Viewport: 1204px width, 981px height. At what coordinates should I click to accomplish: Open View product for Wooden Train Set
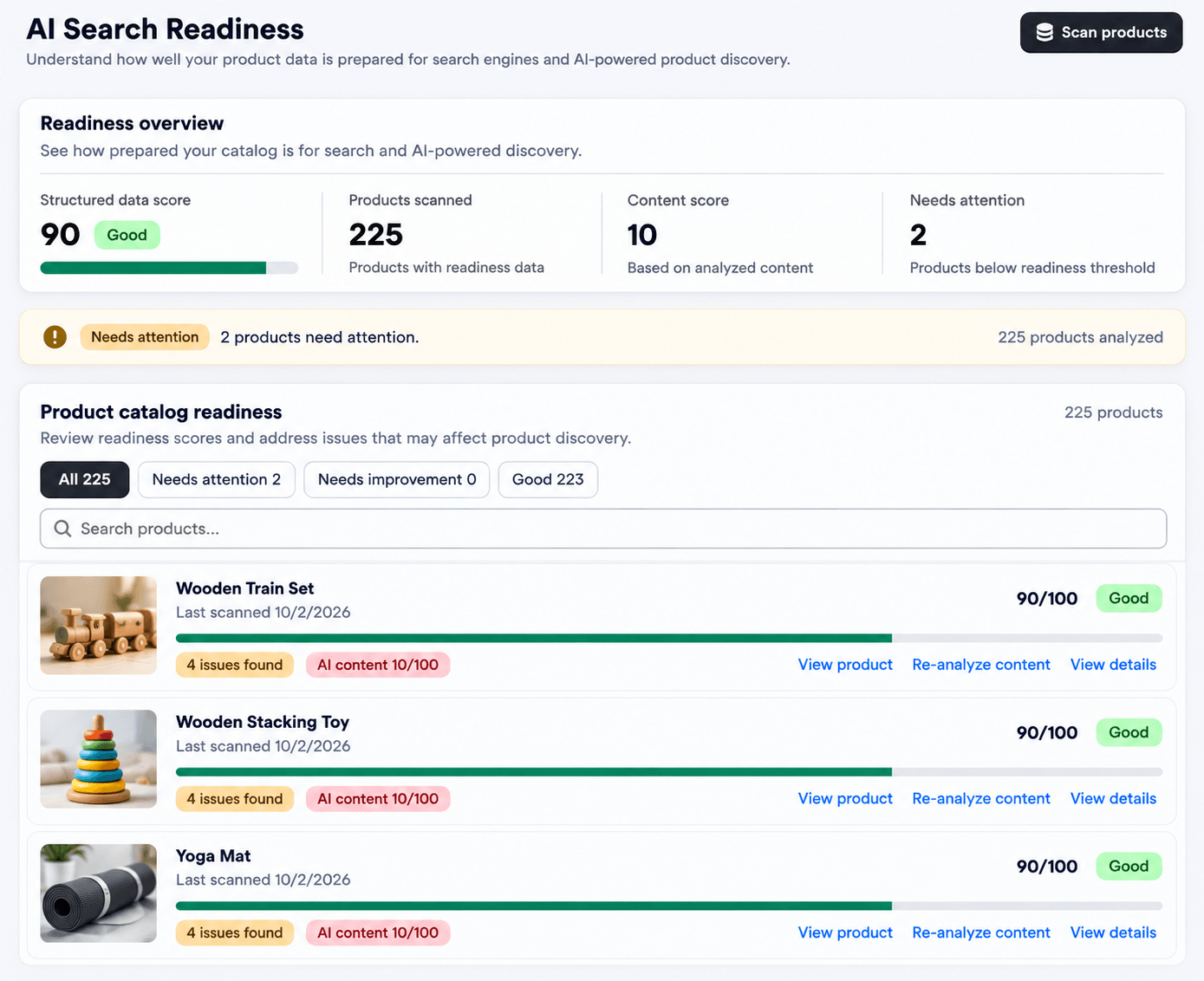(x=845, y=665)
